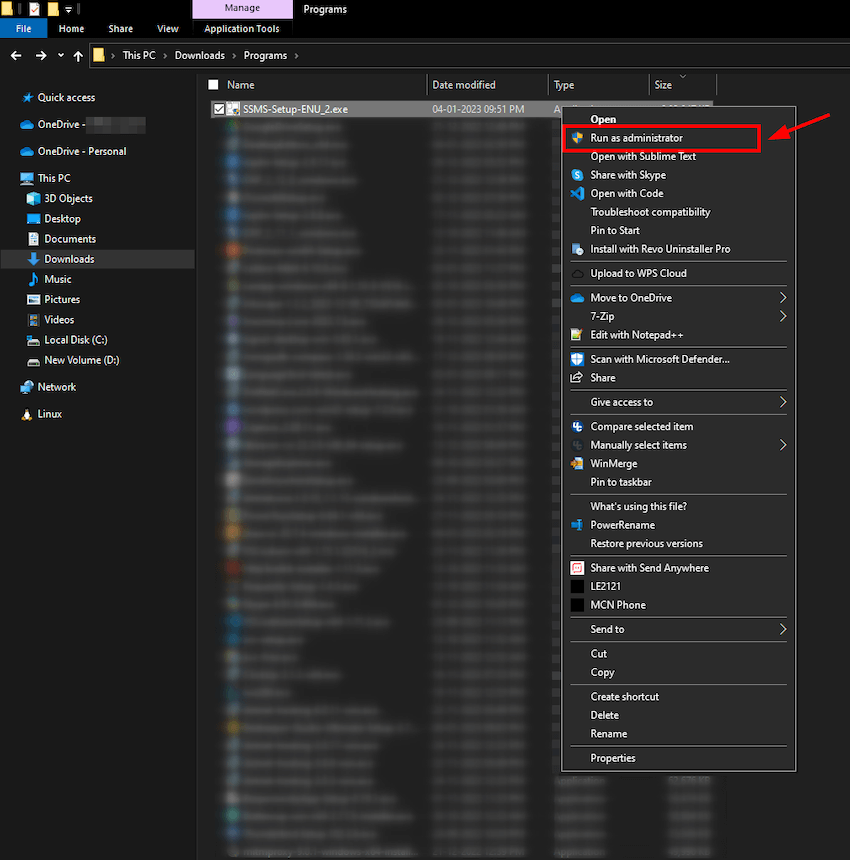Open Downloads folder in sidebar
The height and width of the screenshot is (860, 850).
(98, 259)
